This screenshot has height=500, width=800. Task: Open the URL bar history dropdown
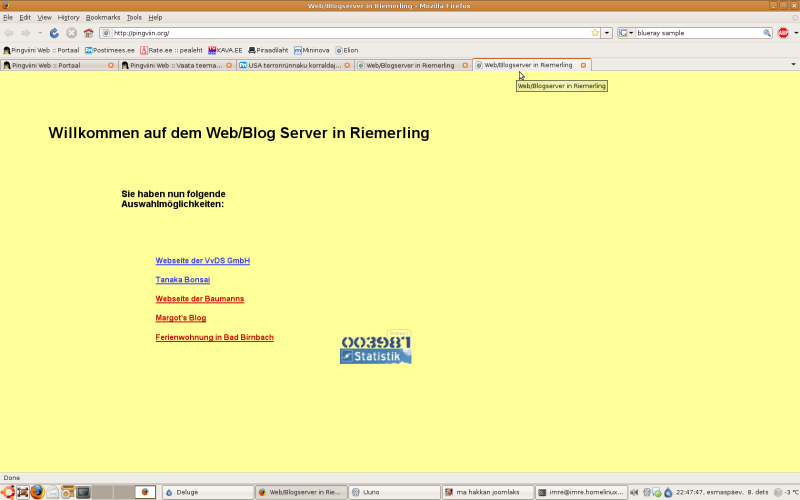pos(607,33)
